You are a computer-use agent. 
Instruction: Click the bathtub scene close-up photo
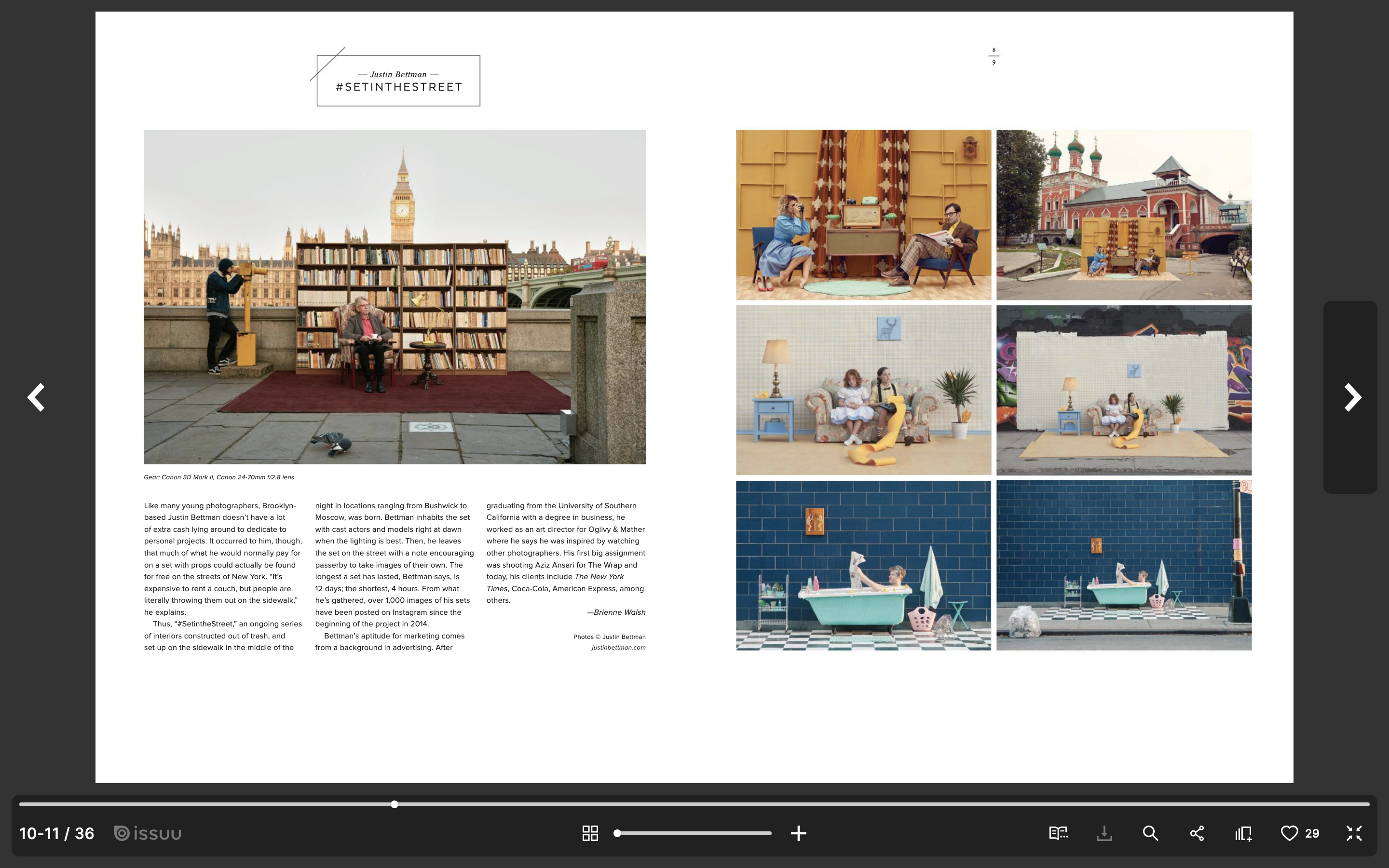point(863,566)
